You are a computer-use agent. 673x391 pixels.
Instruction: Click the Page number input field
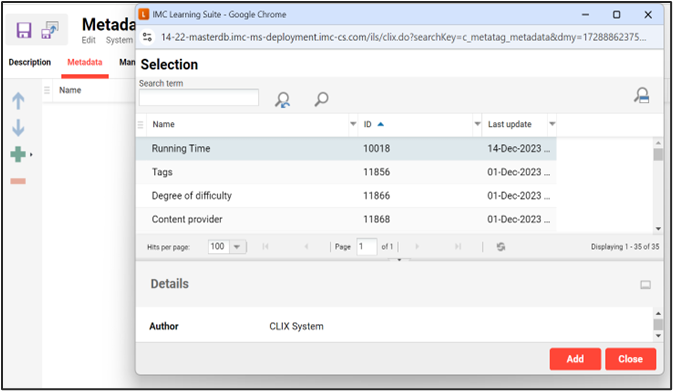pyautogui.click(x=367, y=247)
